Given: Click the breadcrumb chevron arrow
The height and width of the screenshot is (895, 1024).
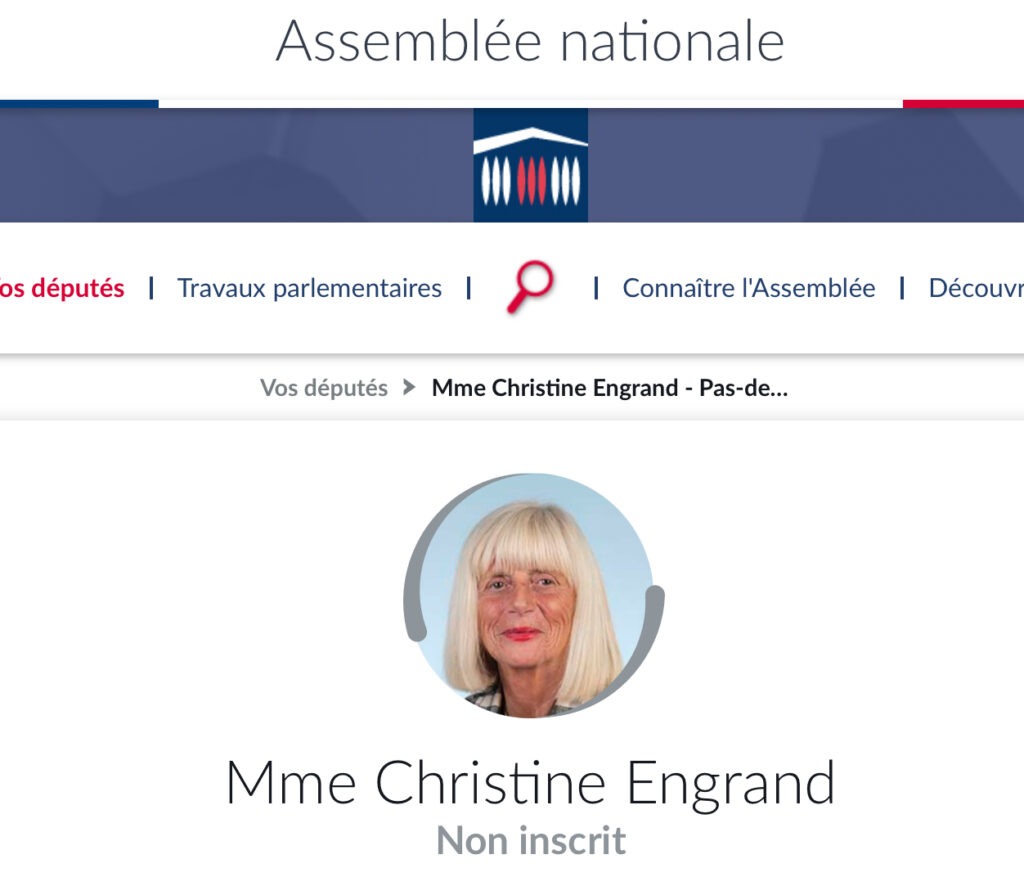Looking at the screenshot, I should (409, 387).
